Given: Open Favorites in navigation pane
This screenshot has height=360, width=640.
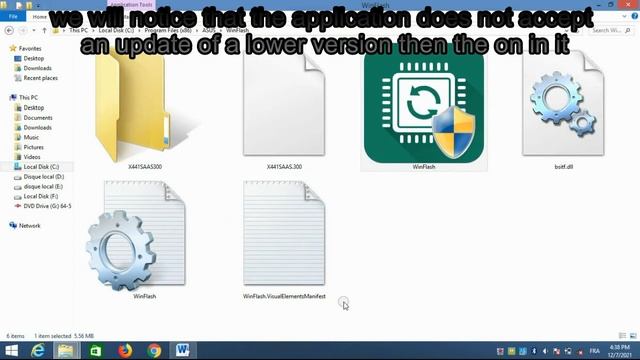Looking at the screenshot, I should point(30,48).
